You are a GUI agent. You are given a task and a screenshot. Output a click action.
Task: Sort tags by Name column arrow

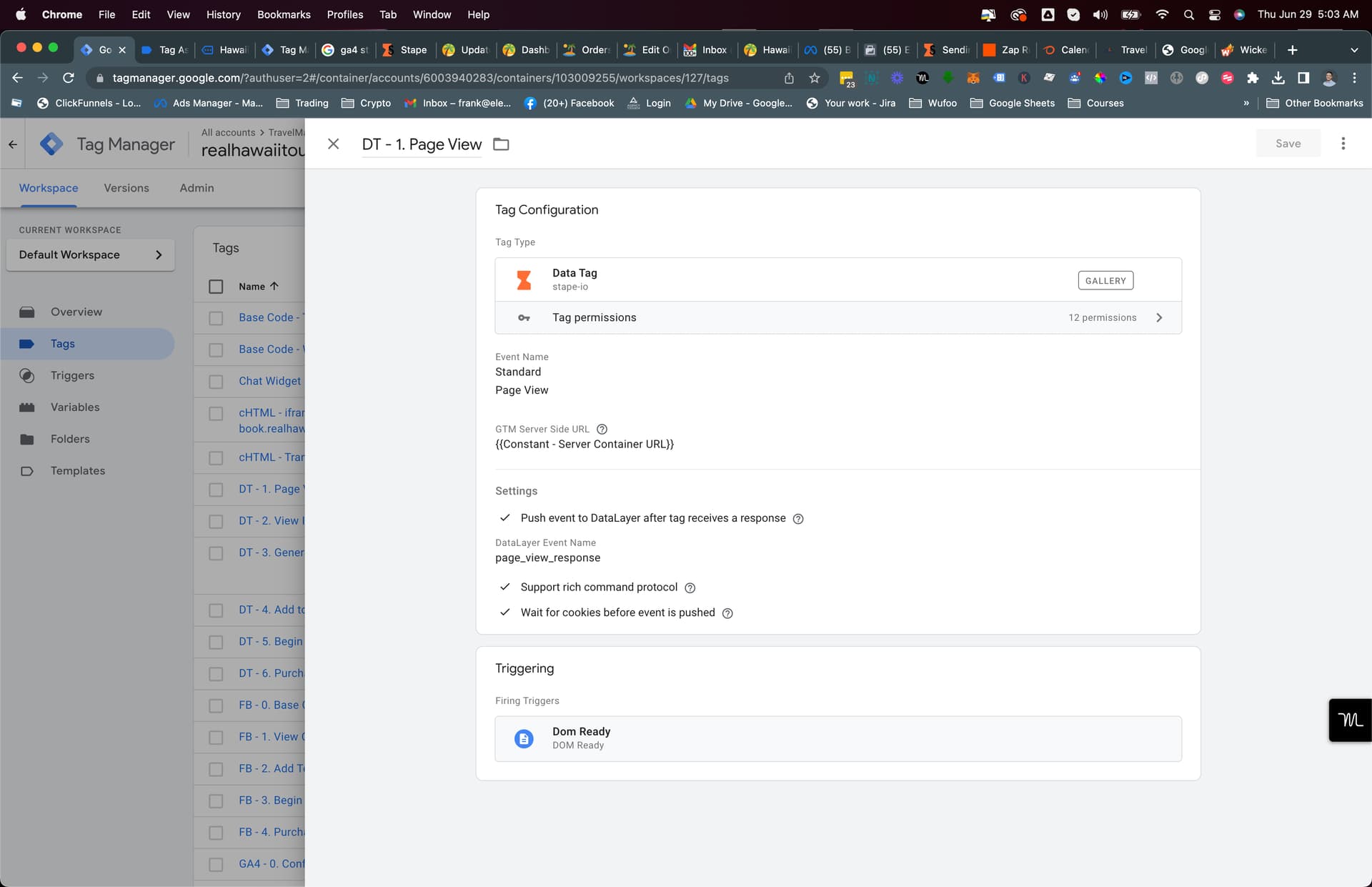[x=274, y=286]
